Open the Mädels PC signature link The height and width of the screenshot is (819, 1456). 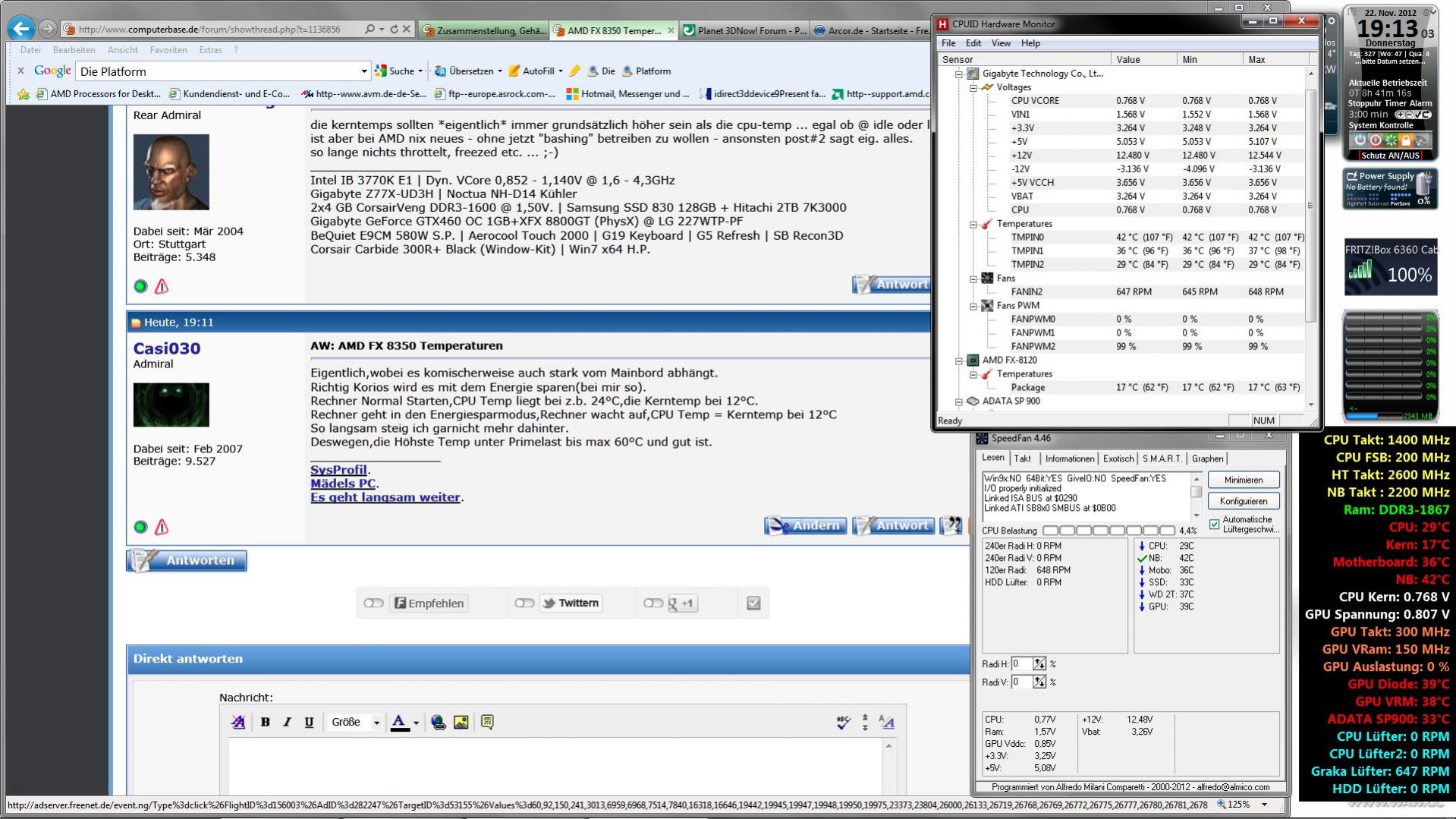(343, 484)
